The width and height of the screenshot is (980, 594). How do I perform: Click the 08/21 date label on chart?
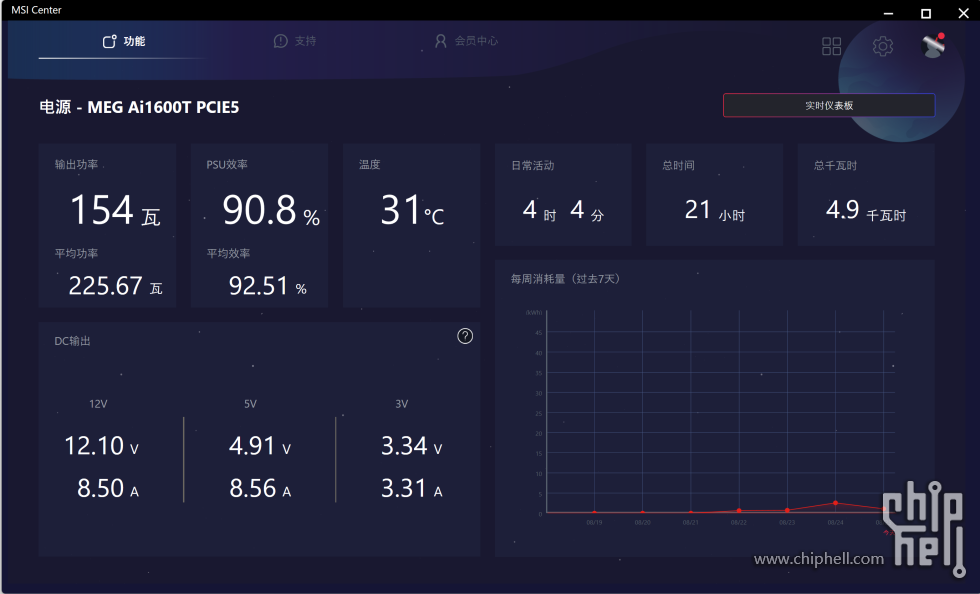(x=691, y=522)
